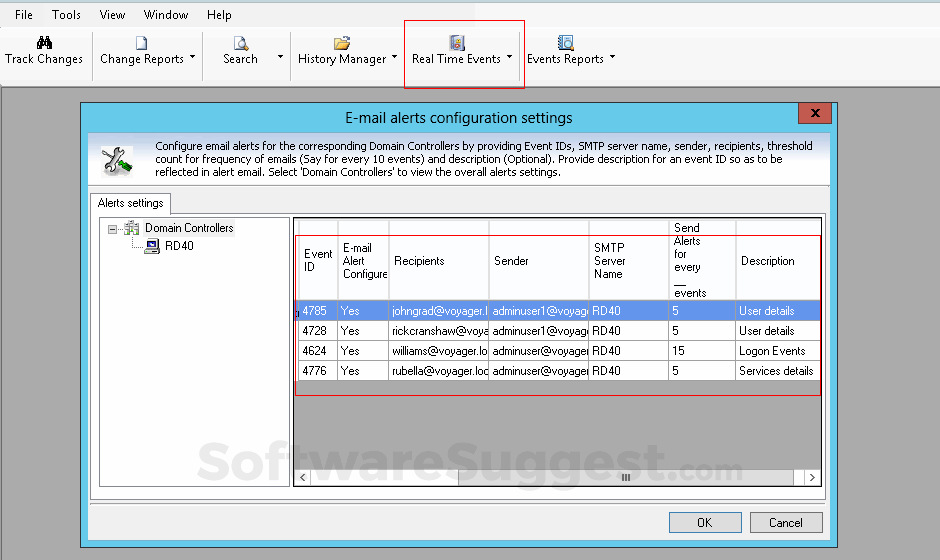Select the event ID 4785 cell
This screenshot has height=560, width=940.
318,311
